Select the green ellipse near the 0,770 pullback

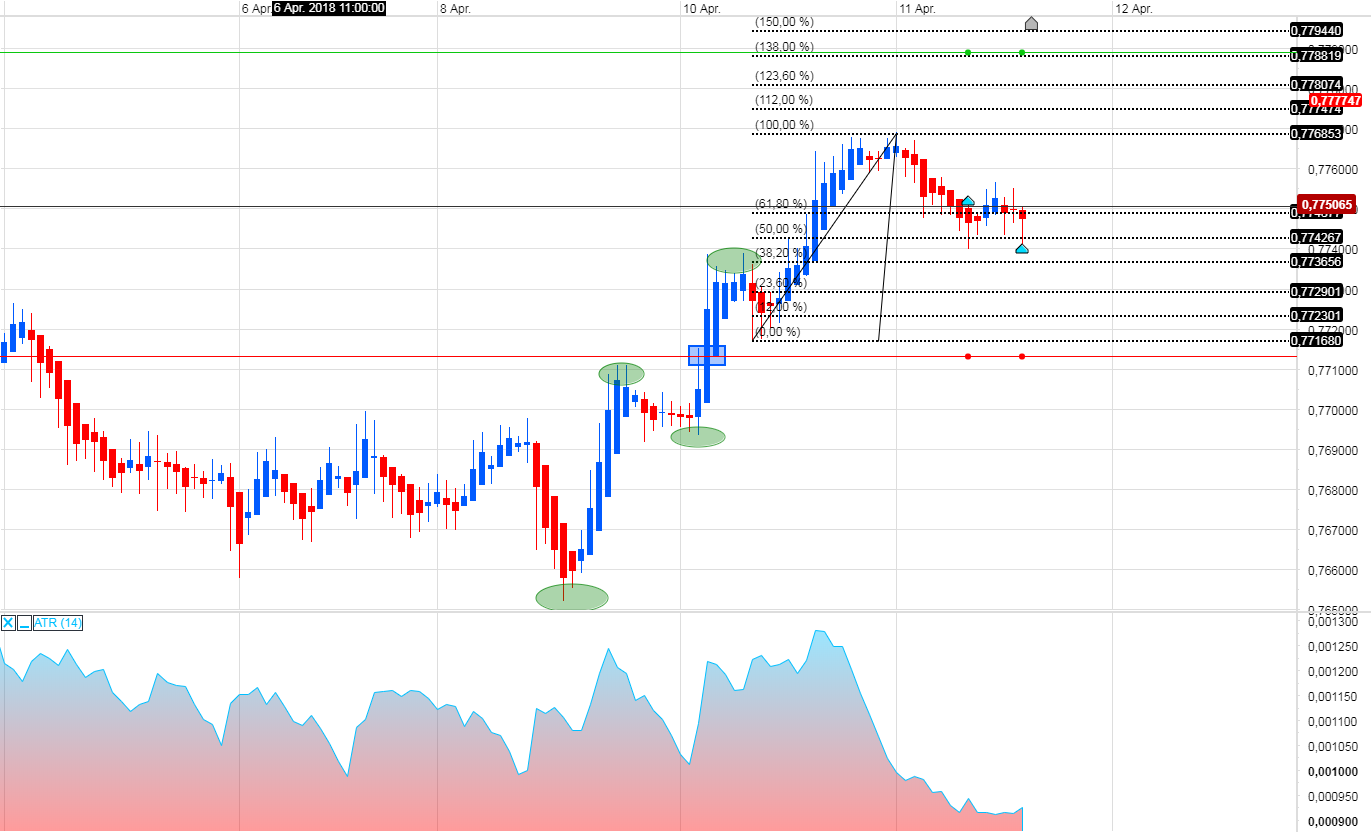click(x=698, y=437)
